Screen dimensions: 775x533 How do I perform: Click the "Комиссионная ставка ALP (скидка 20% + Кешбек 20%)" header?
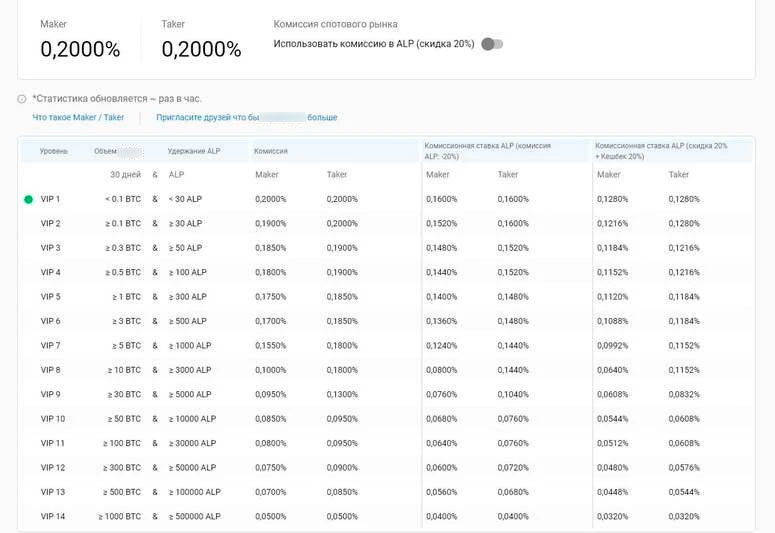click(661, 151)
